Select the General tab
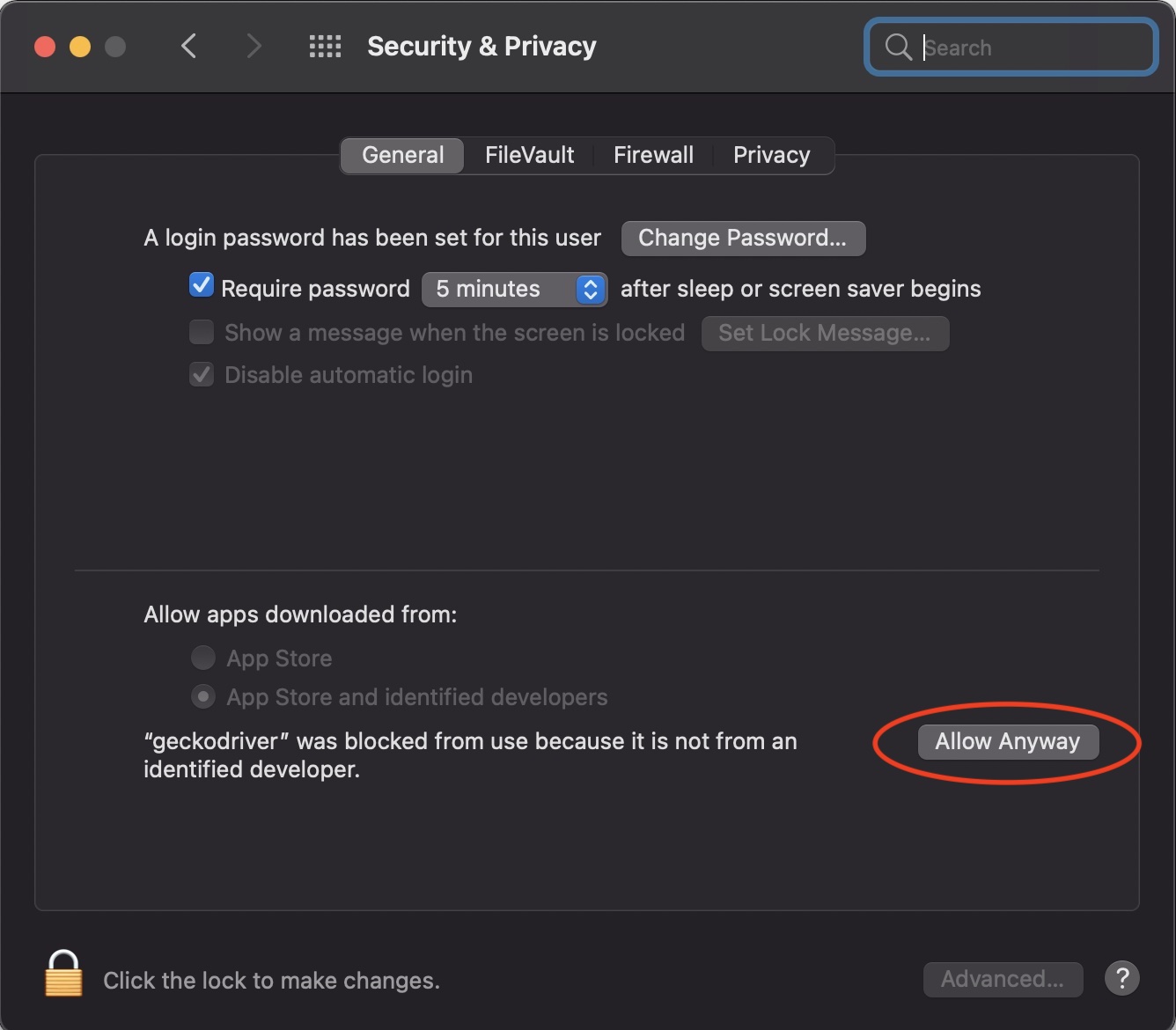1176x1030 pixels. (x=403, y=155)
